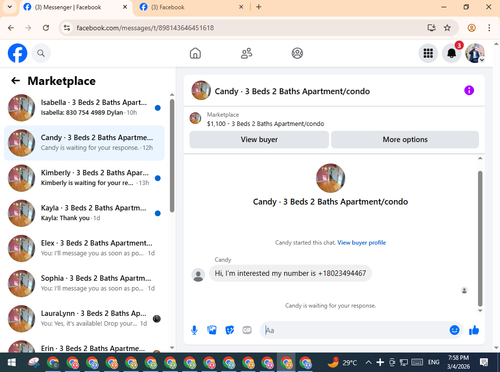Open the apps grid menu icon
The height and width of the screenshot is (372, 500).
click(x=428, y=53)
